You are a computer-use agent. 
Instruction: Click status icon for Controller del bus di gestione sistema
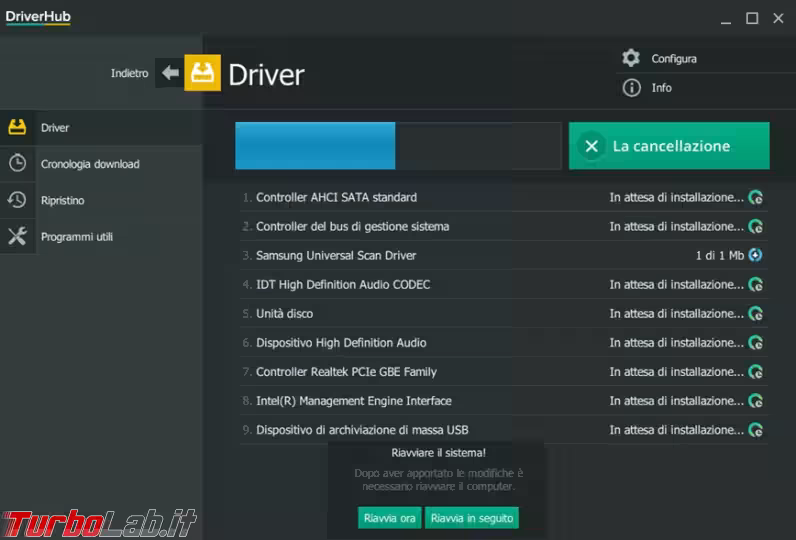pos(755,226)
